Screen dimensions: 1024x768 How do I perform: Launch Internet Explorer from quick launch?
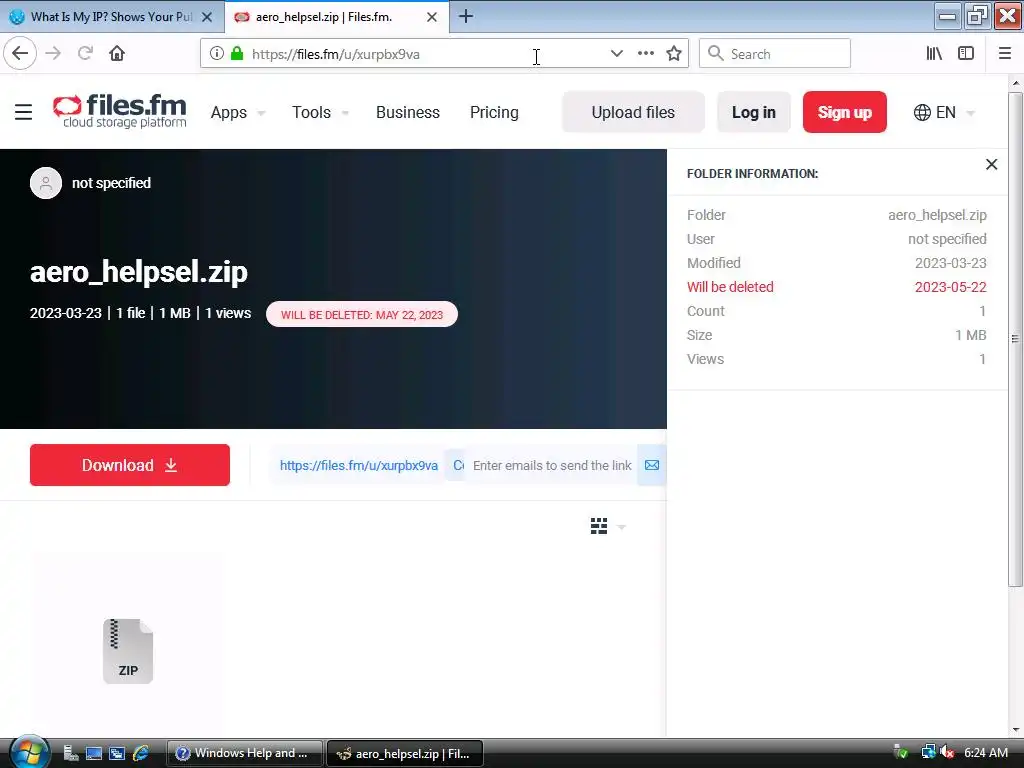click(x=140, y=753)
